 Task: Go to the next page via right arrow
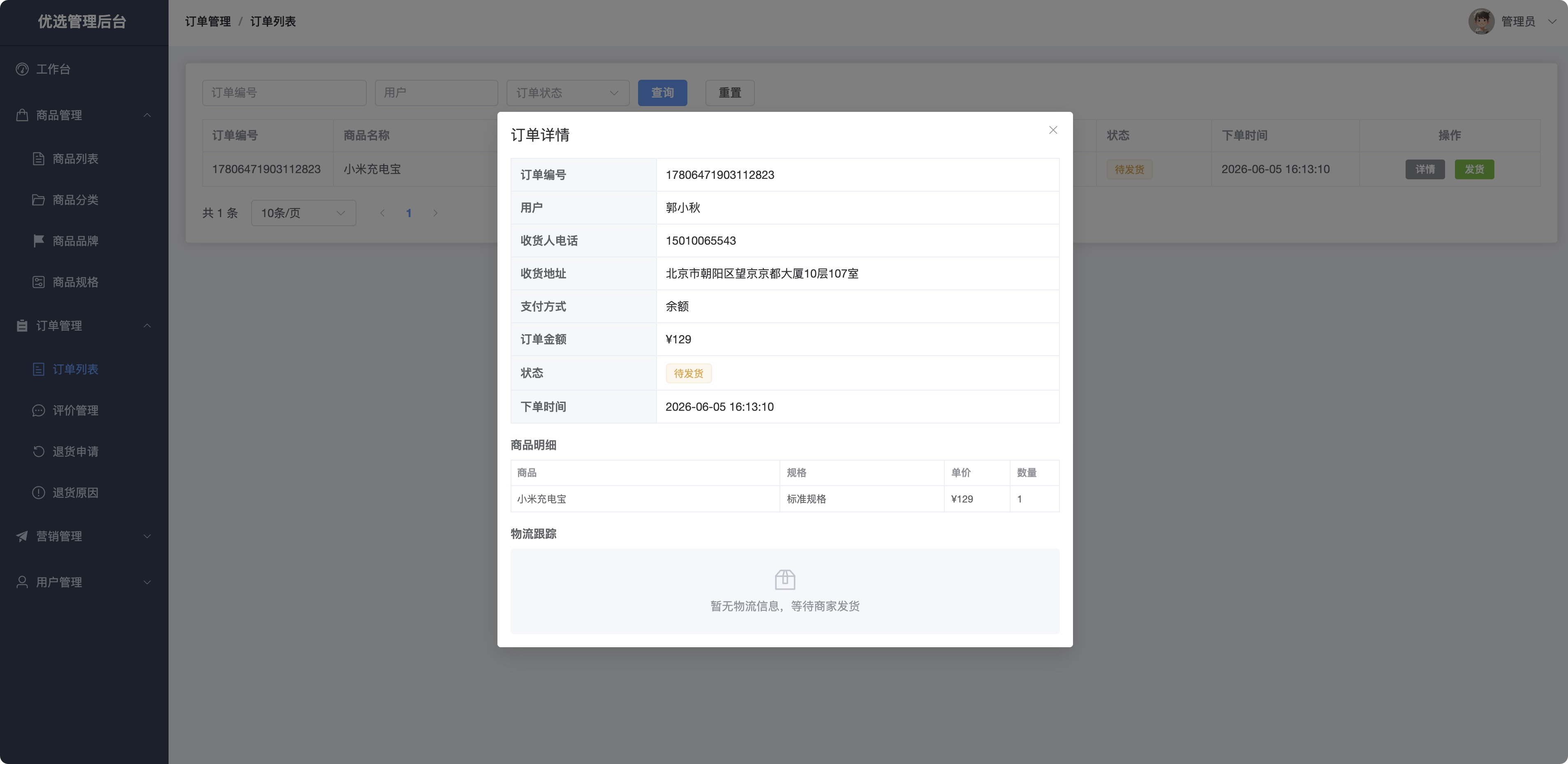point(435,213)
